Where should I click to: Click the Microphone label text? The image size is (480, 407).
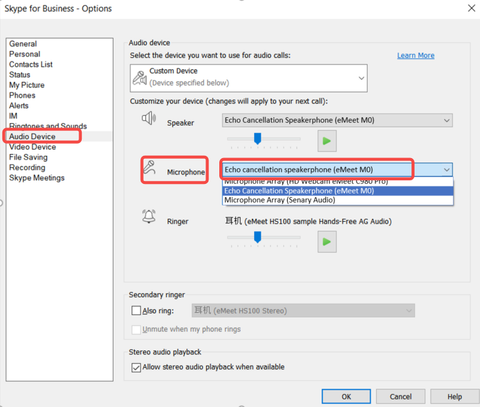click(x=186, y=172)
